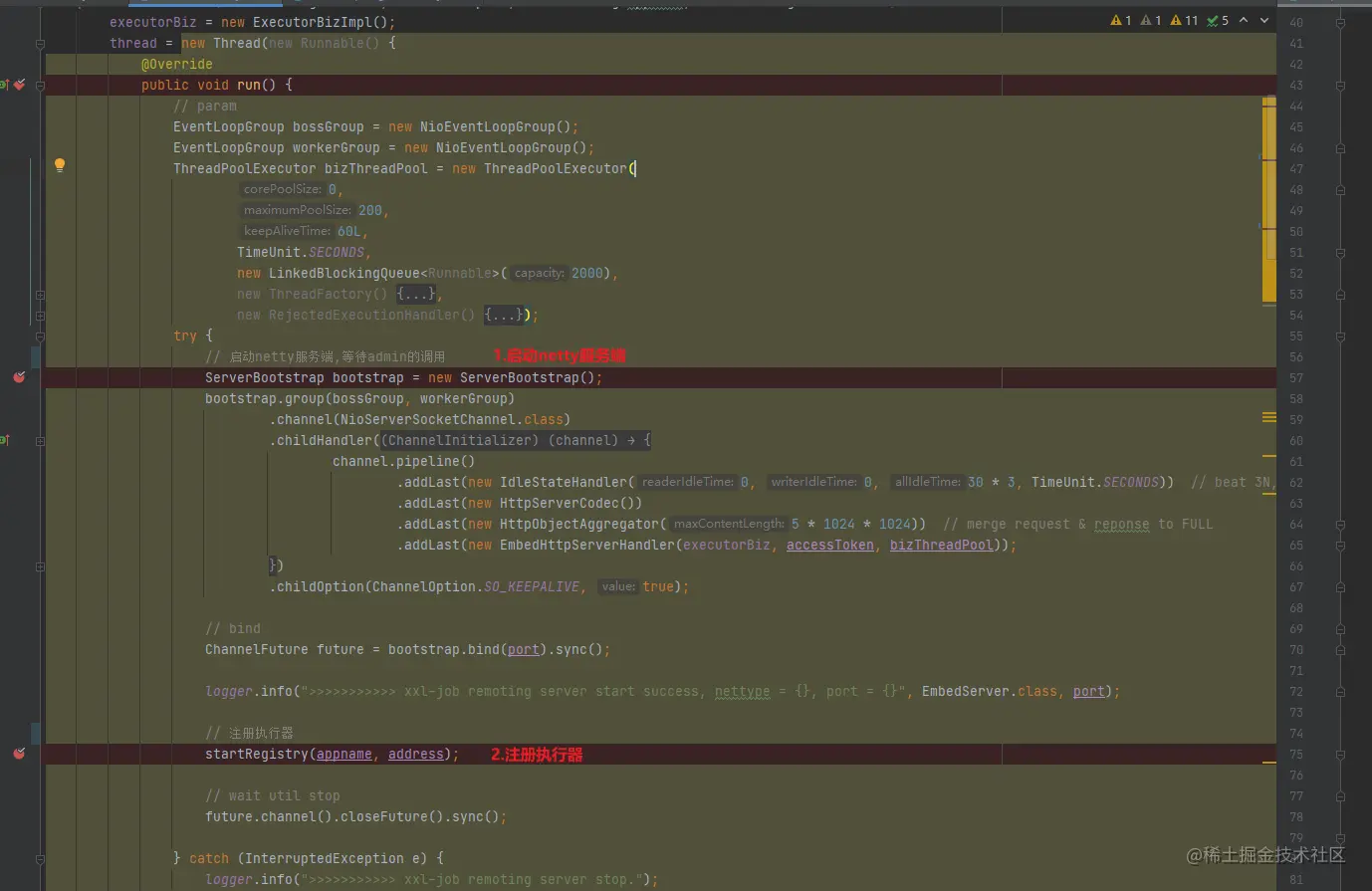Click the underlined appname argument
This screenshot has height=891, width=1372.
click(344, 754)
